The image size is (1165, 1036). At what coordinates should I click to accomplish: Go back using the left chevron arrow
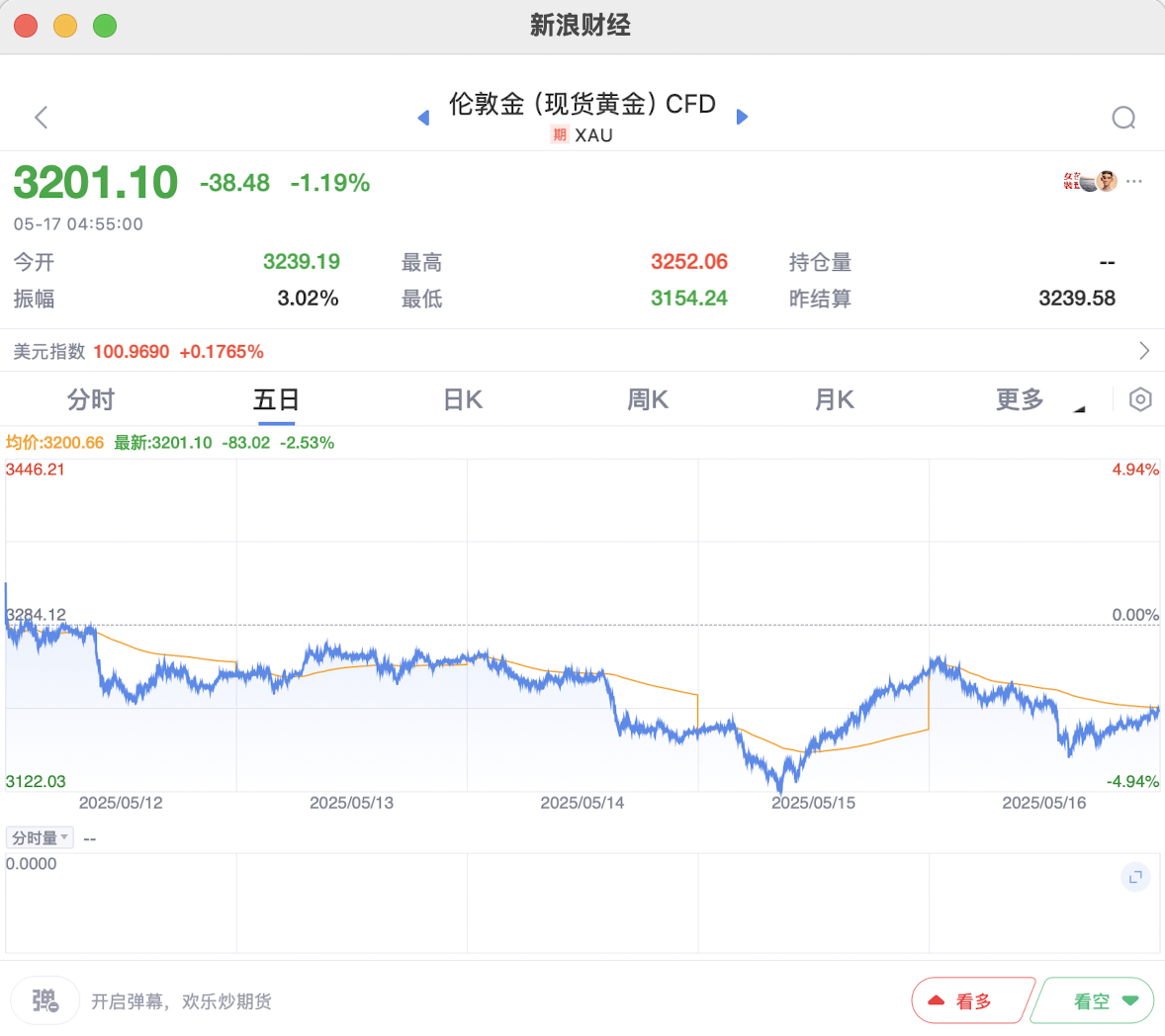(x=42, y=118)
